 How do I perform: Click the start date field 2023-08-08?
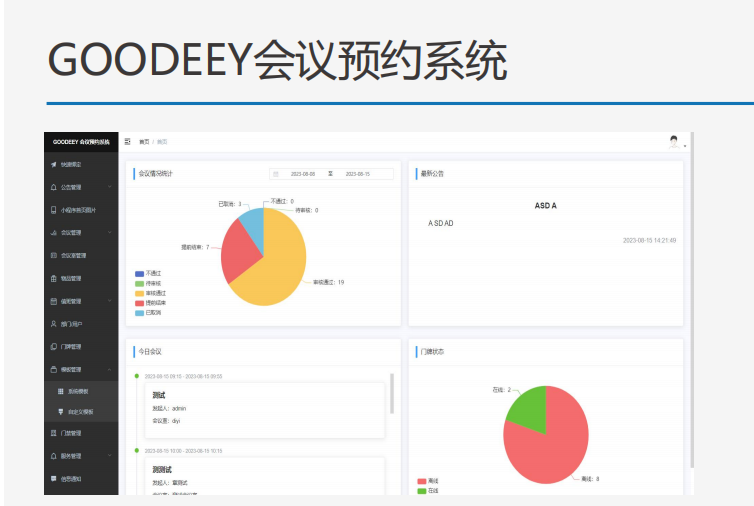click(x=303, y=174)
